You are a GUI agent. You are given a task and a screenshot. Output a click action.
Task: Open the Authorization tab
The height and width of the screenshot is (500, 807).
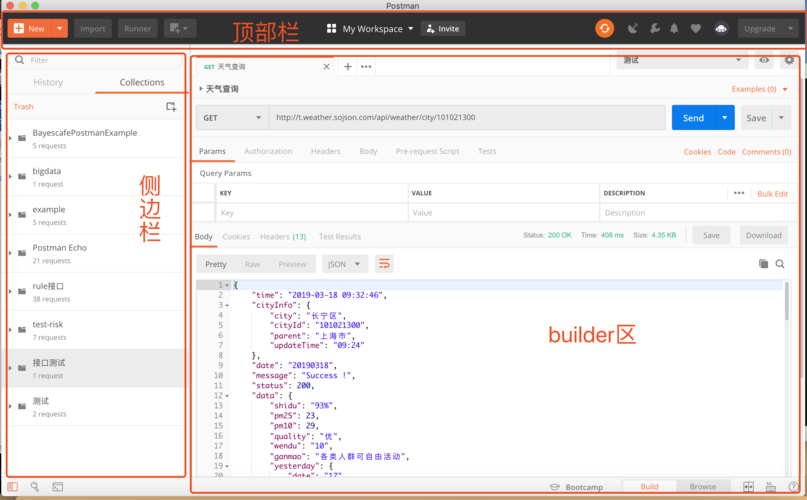pyautogui.click(x=268, y=151)
